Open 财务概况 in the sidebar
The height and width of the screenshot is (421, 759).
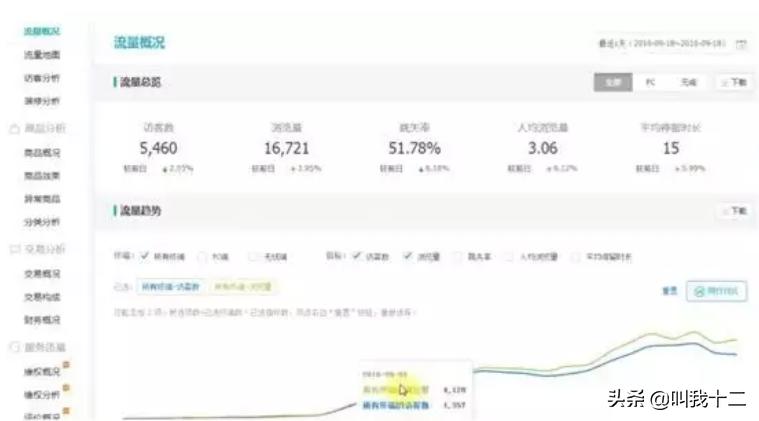[x=42, y=320]
